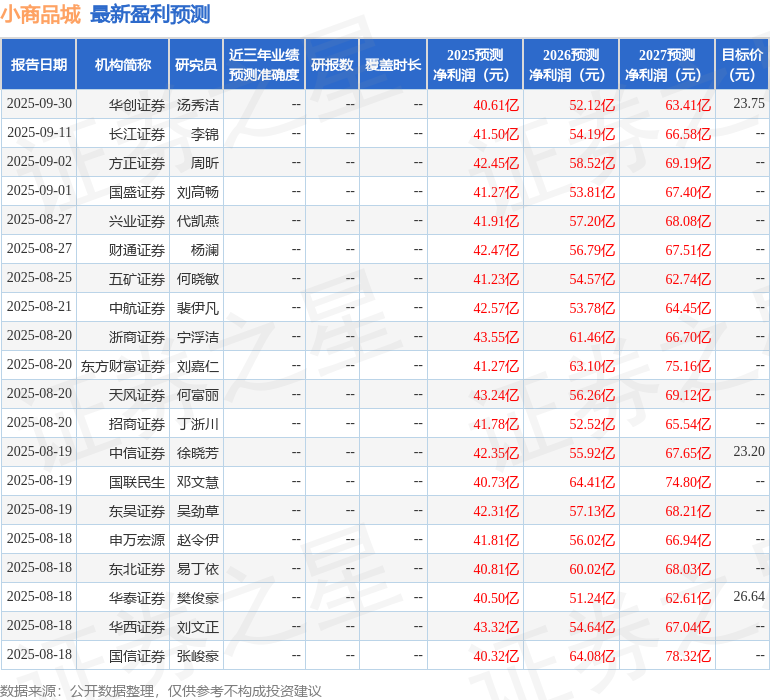
Task: Sort by 2025预测净利润 column header
Action: pos(475,65)
